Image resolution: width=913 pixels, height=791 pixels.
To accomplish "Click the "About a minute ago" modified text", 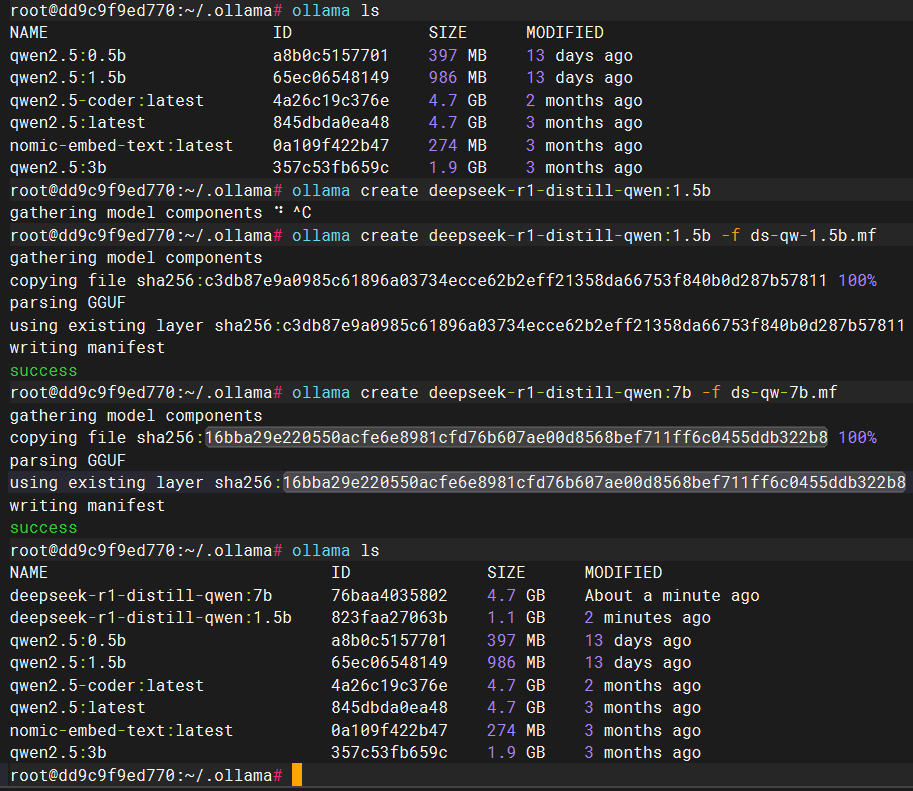I will click(x=672, y=595).
